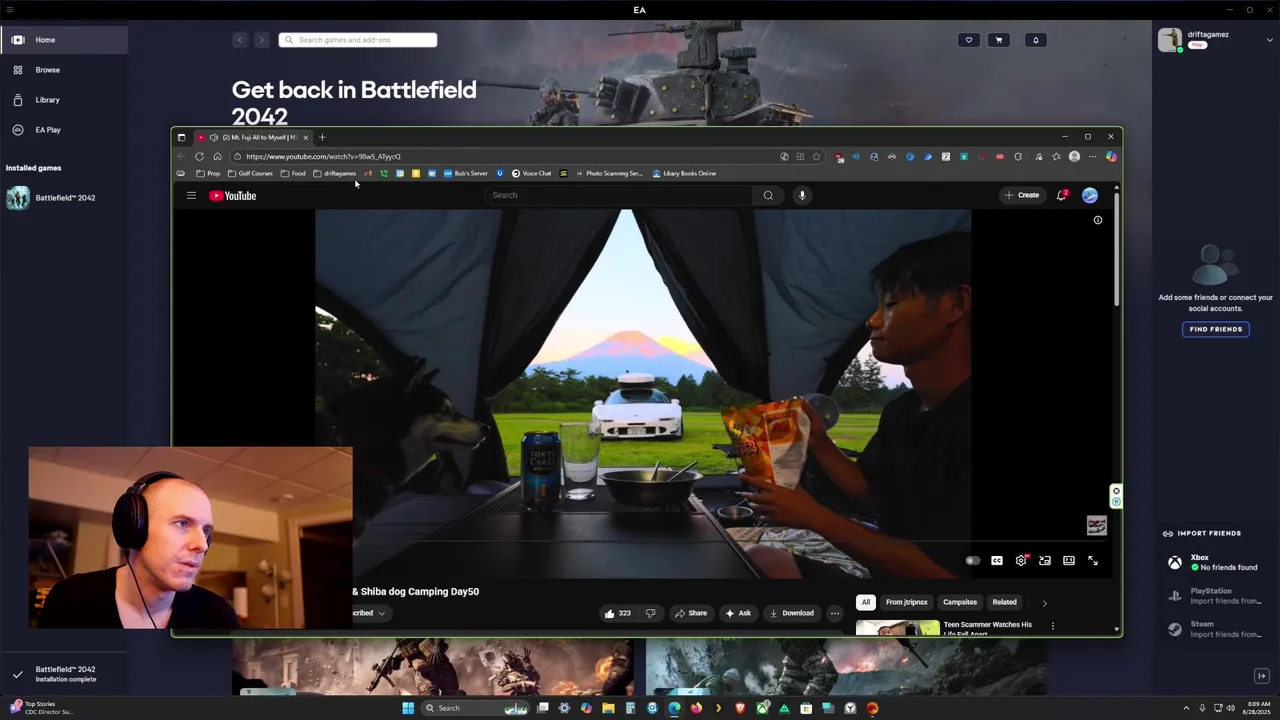This screenshot has width=1280, height=720.
Task: Open Home in EA app sidebar
Action: 63,40
